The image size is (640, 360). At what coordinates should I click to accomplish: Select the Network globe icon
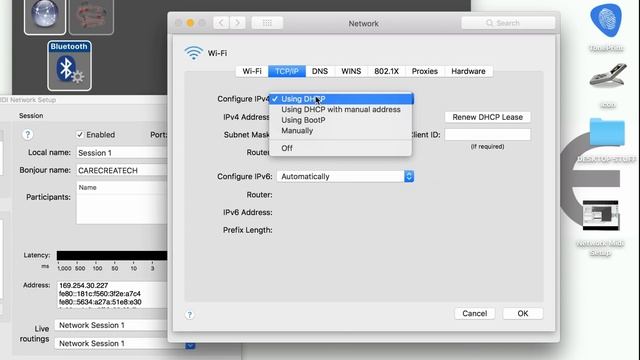45,16
